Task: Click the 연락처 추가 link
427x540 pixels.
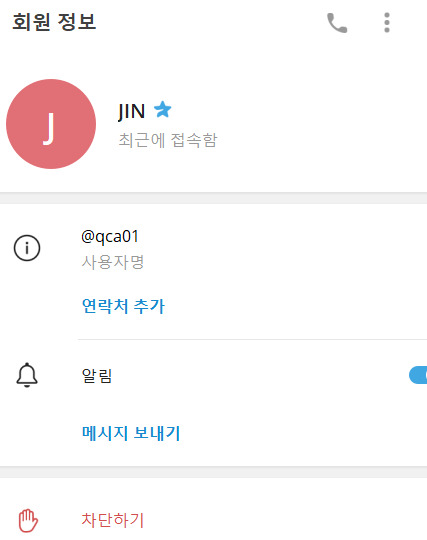Action: (123, 306)
